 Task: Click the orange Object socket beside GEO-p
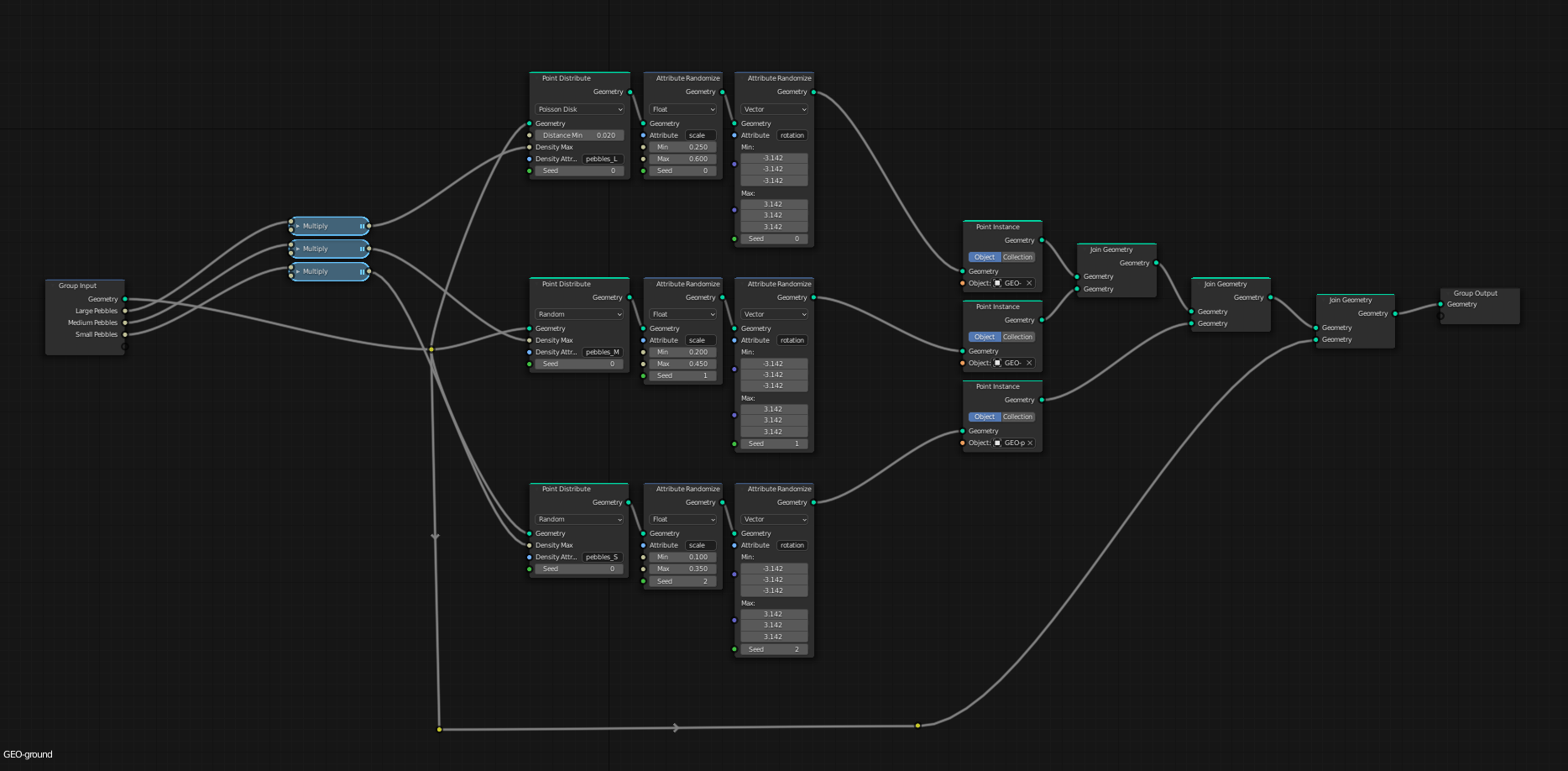click(x=962, y=443)
